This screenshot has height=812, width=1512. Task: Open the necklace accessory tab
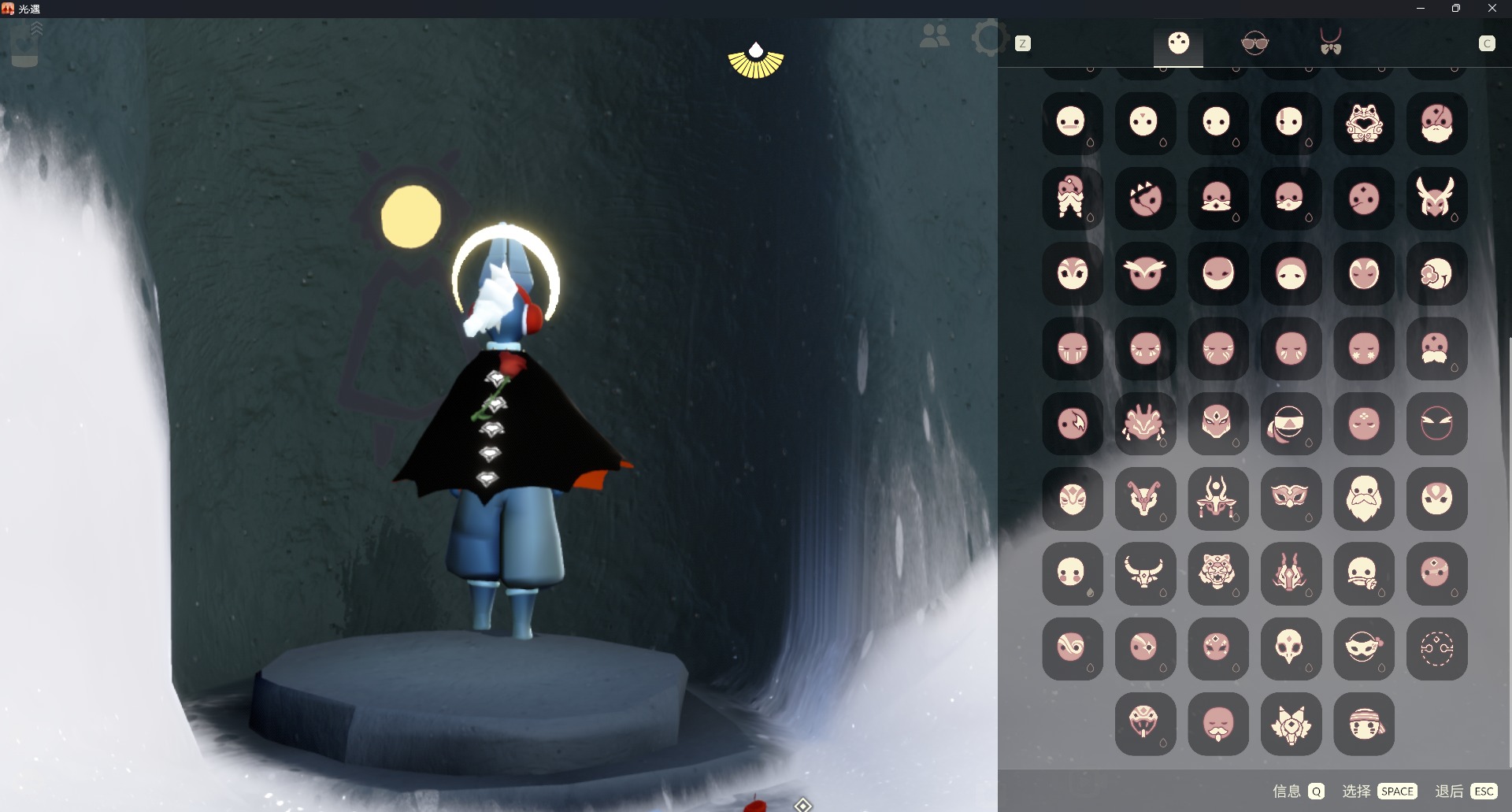pyautogui.click(x=1331, y=43)
